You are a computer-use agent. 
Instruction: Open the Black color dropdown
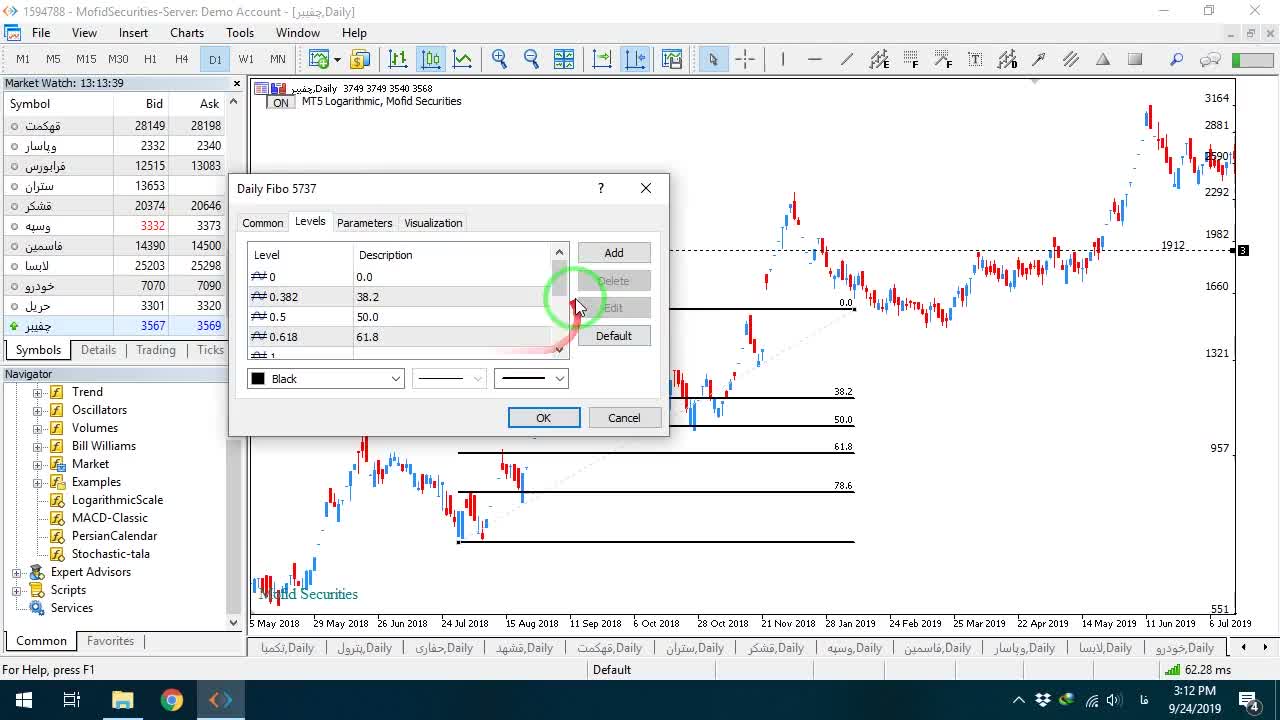pos(326,379)
